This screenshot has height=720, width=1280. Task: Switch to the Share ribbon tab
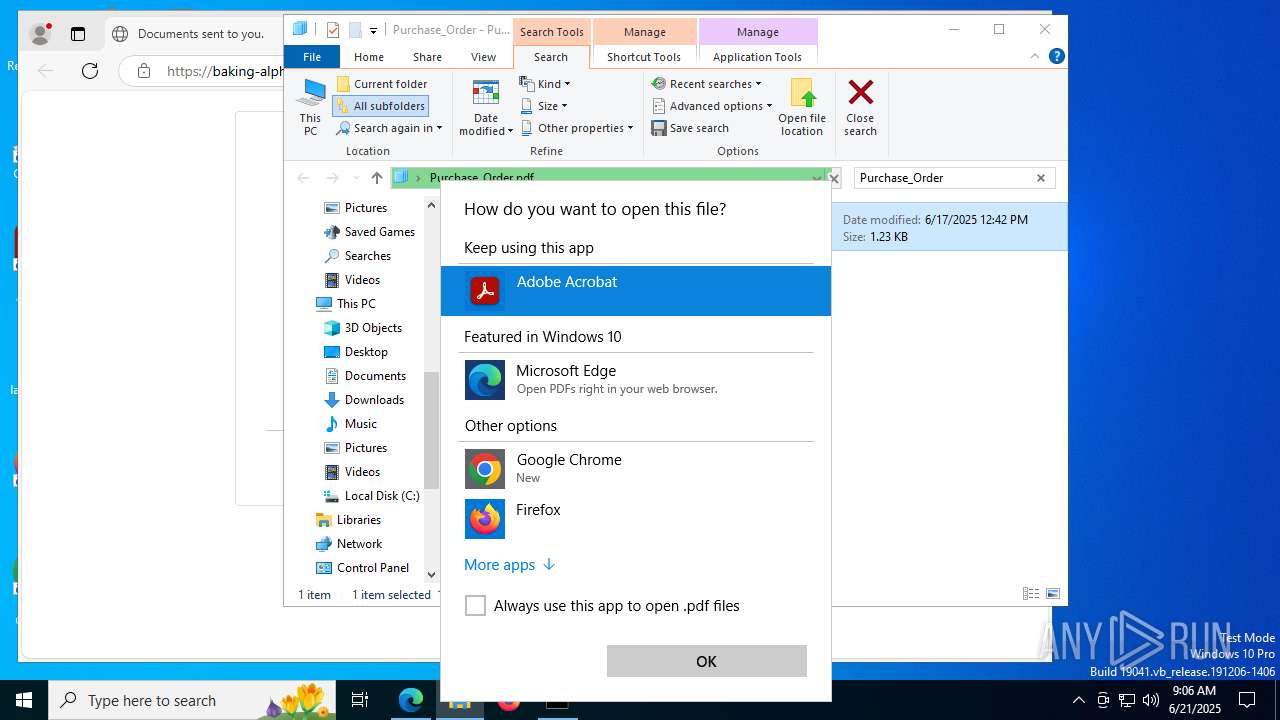point(427,57)
